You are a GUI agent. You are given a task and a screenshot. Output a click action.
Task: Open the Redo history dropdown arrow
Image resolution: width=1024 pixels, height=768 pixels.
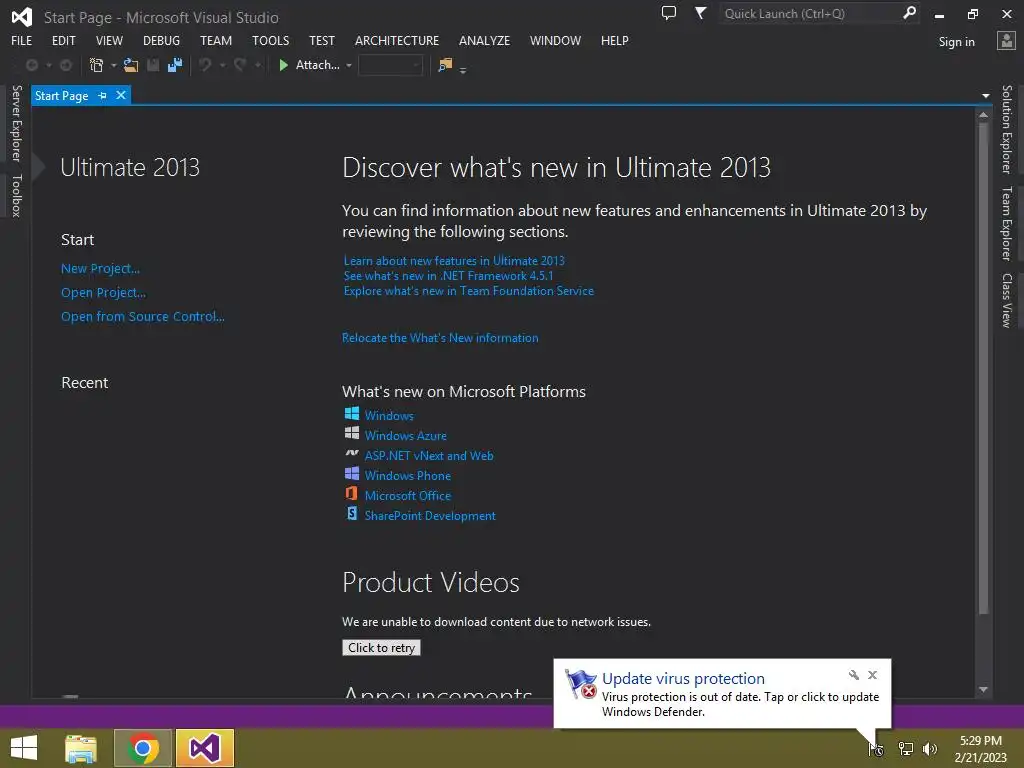(x=258, y=65)
